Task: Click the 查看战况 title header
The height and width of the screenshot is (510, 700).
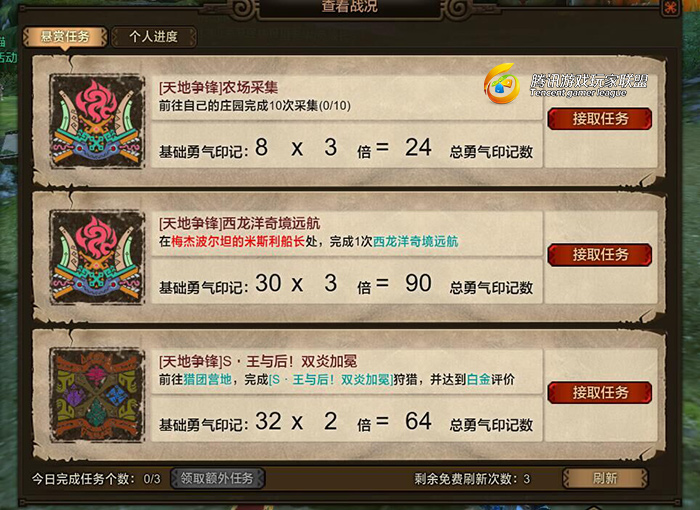Action: 350,7
